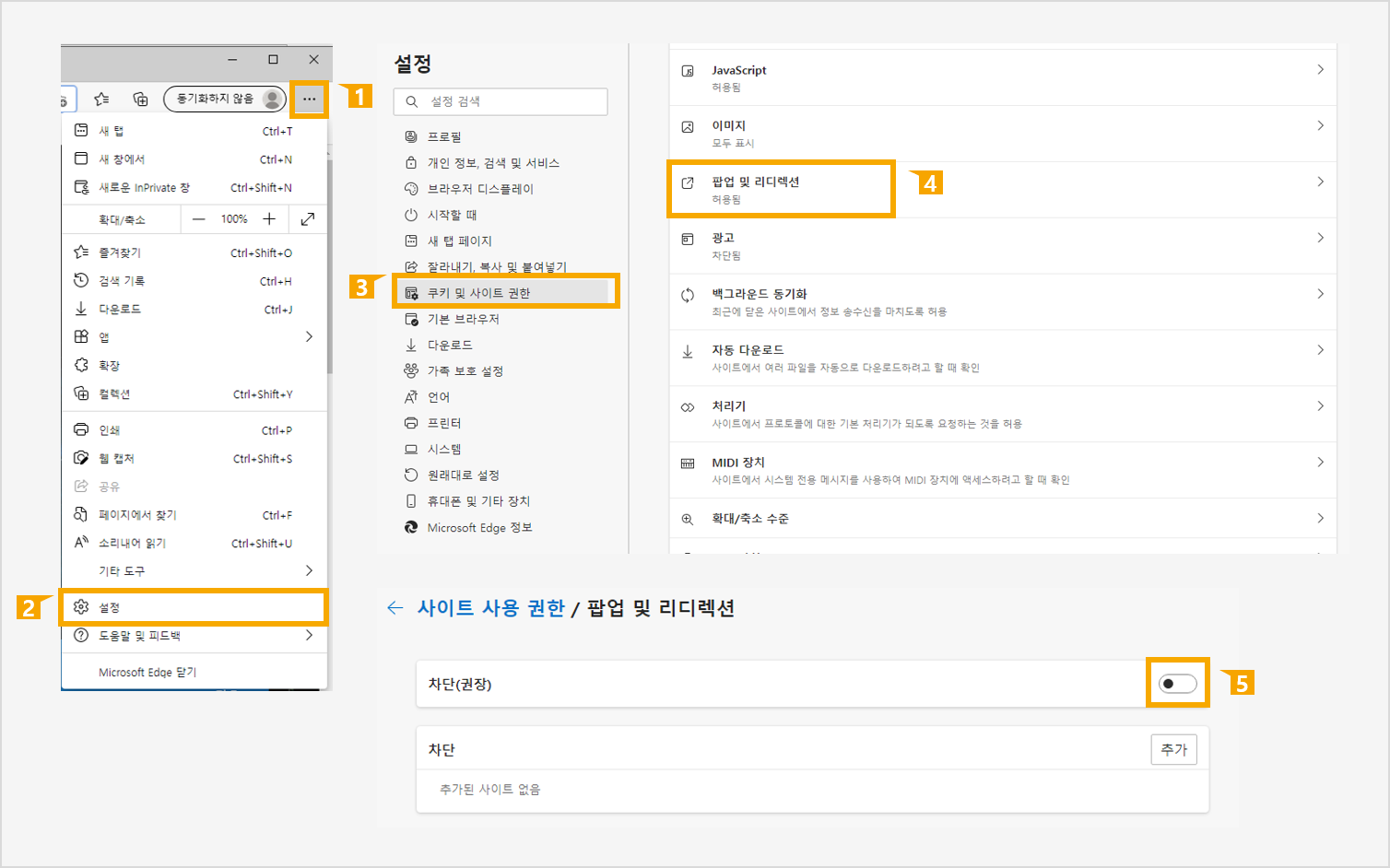Click the favorites star icon in toolbar
This screenshot has height=868, width=1390.
pyautogui.click(x=101, y=99)
